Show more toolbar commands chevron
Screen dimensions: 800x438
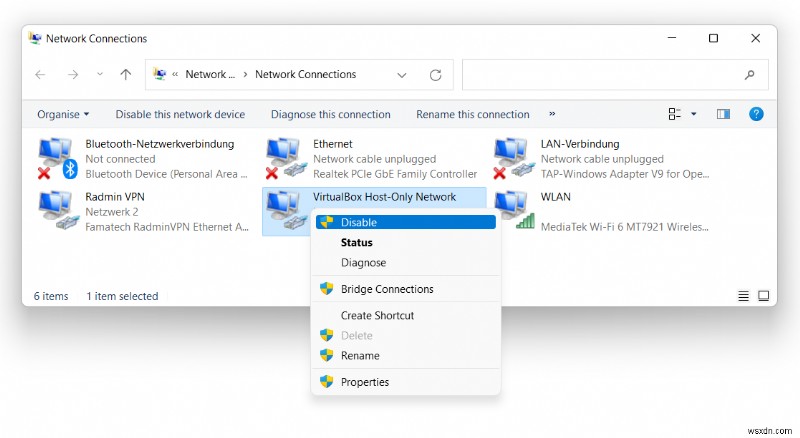(552, 114)
